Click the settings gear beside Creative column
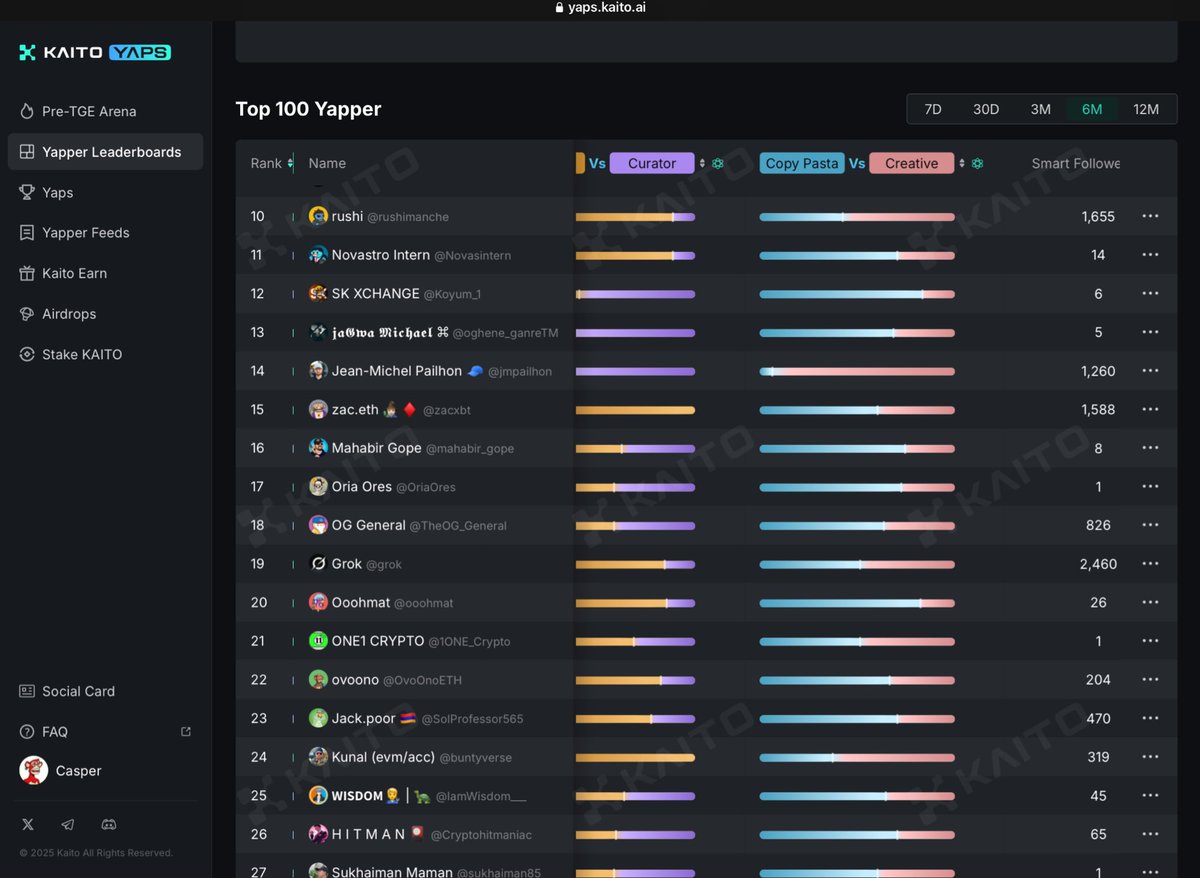Screen dimensions: 1200x878 [x=977, y=163]
